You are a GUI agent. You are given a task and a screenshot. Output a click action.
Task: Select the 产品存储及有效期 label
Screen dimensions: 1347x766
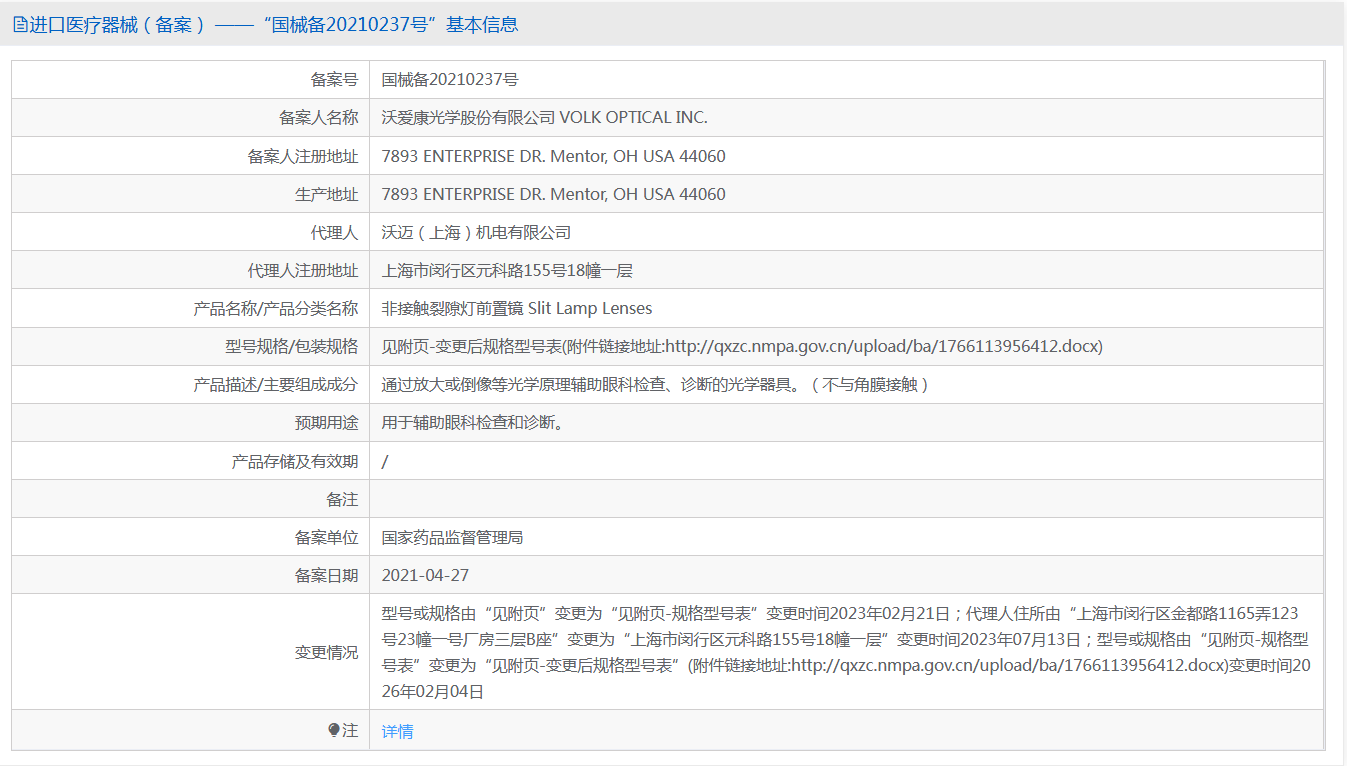295,461
